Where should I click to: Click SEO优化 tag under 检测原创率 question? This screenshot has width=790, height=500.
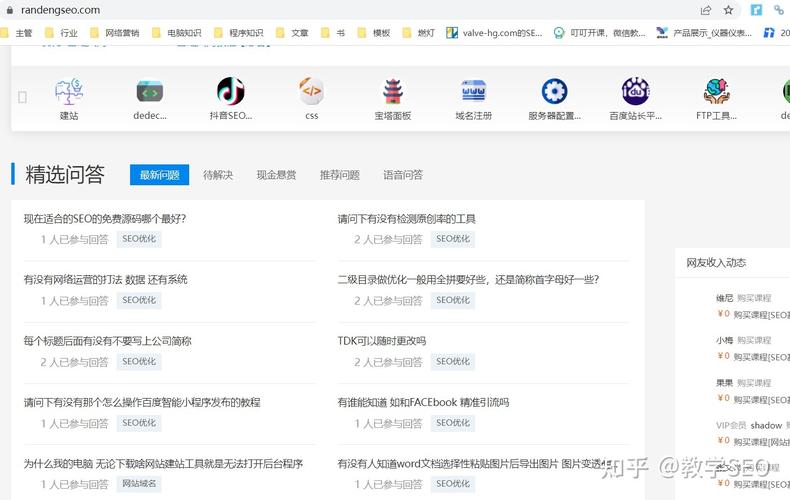pyautogui.click(x=452, y=239)
